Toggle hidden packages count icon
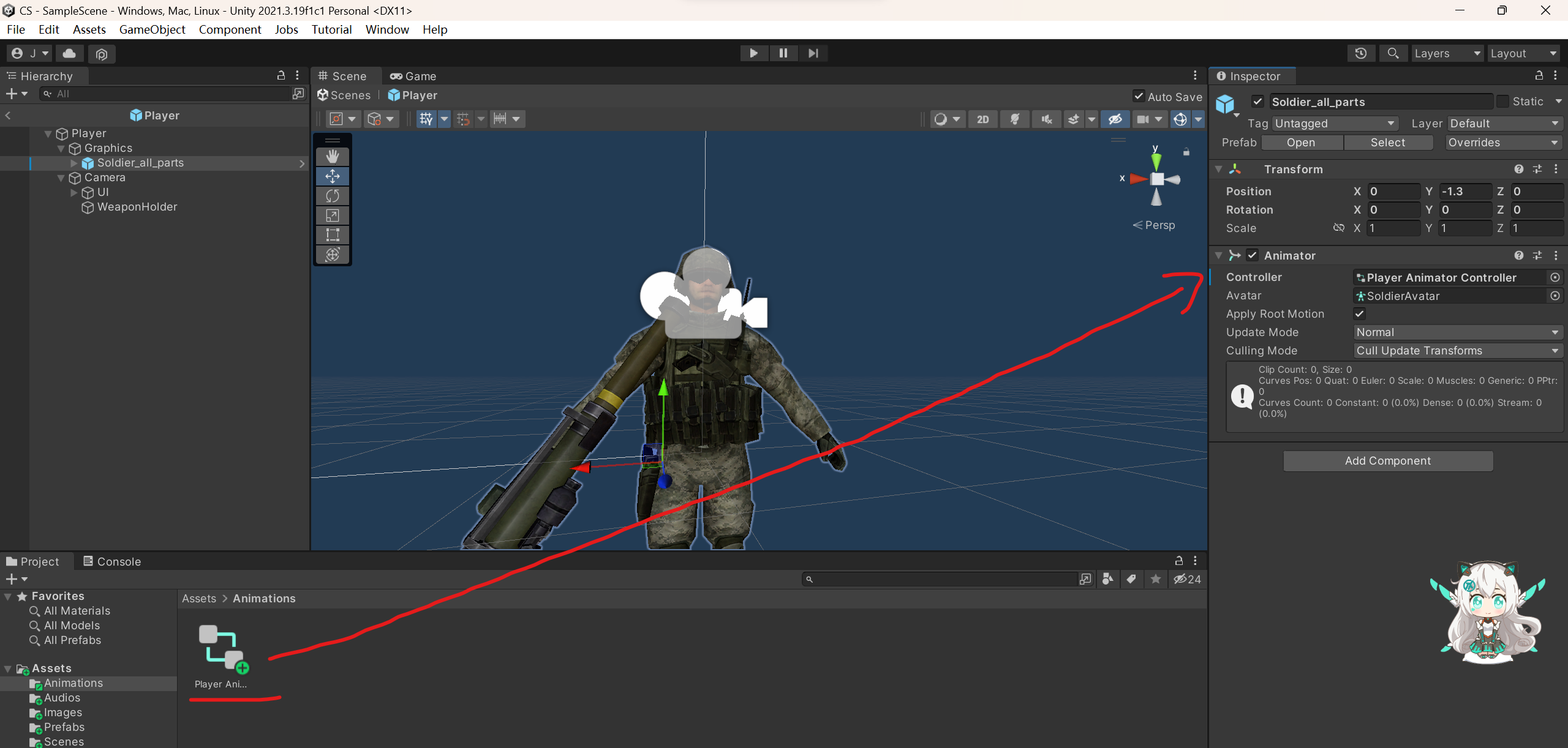The width and height of the screenshot is (1568, 748). coord(1187,579)
